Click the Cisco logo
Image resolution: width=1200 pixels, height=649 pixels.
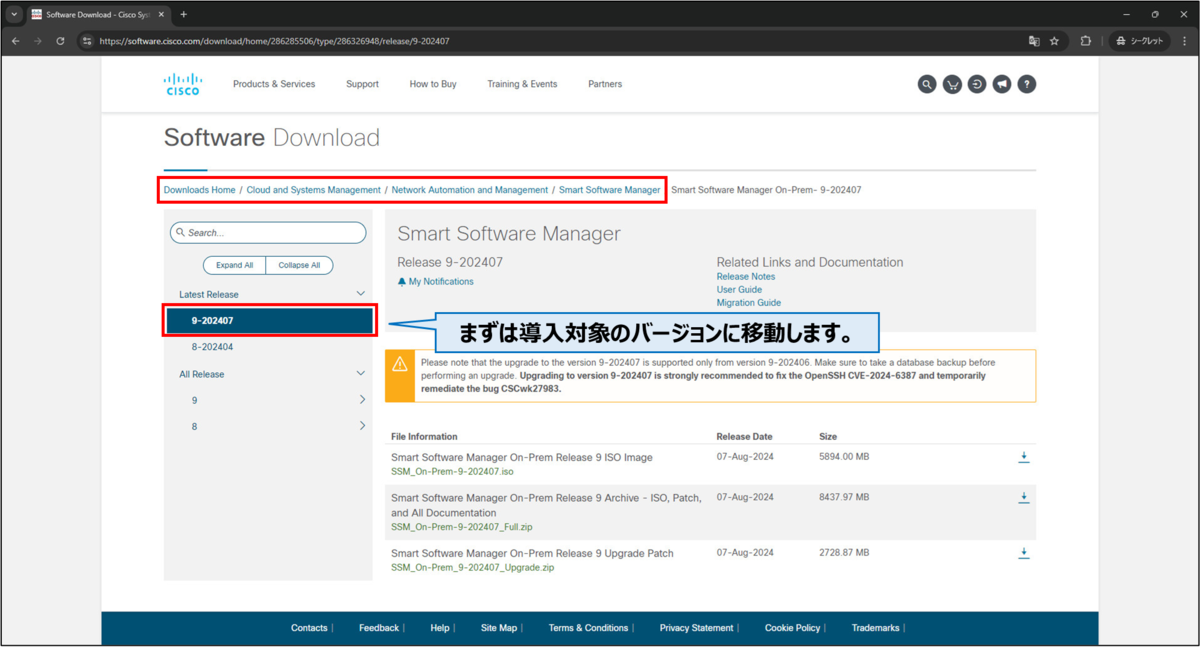pyautogui.click(x=182, y=84)
